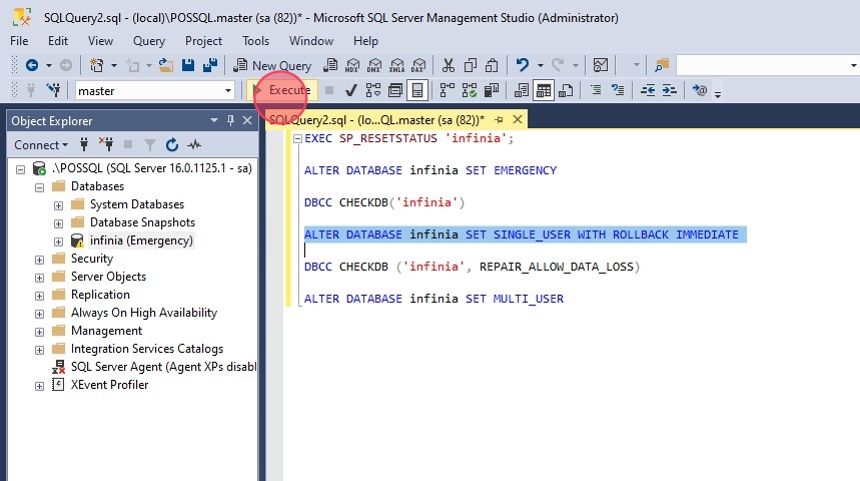Expand the Server Objects folder

39,278
